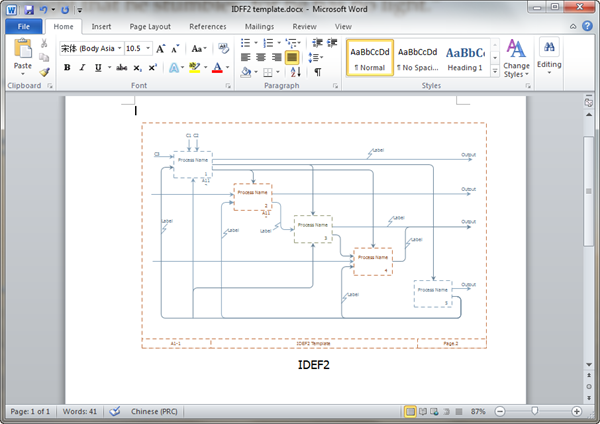This screenshot has height=424, width=600.
Task: Switch to the Mailings tab
Action: click(x=259, y=26)
